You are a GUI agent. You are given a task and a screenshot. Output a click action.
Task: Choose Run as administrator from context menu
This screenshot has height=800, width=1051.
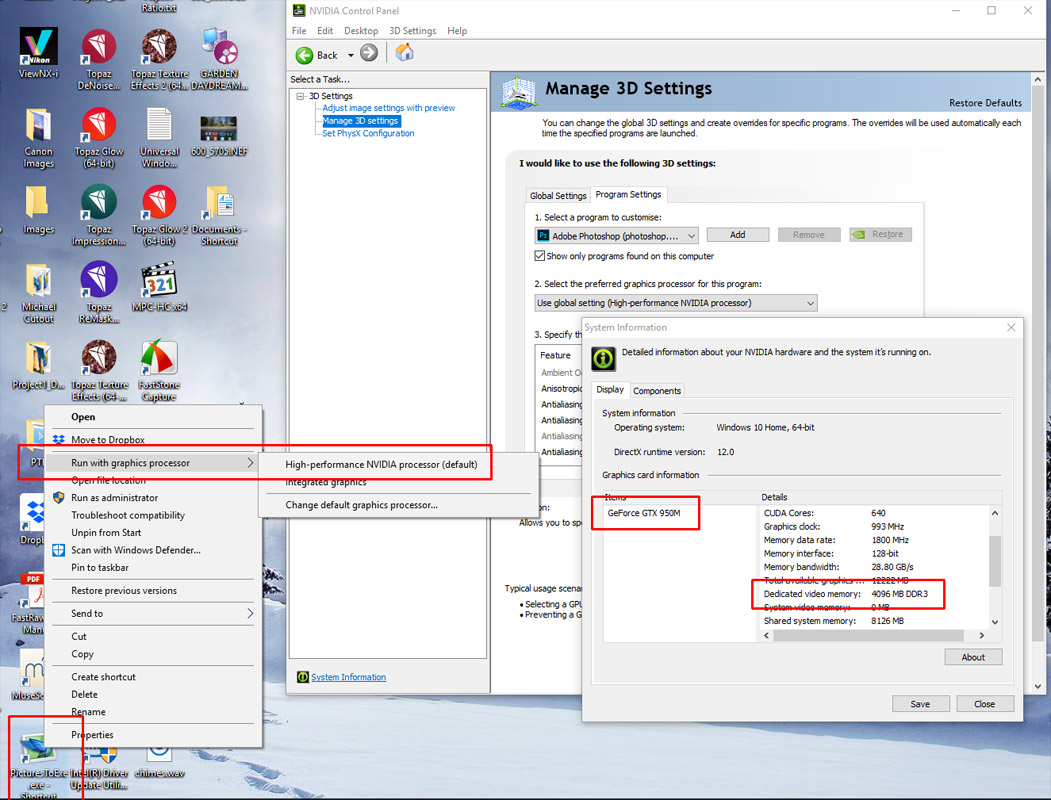[114, 498]
